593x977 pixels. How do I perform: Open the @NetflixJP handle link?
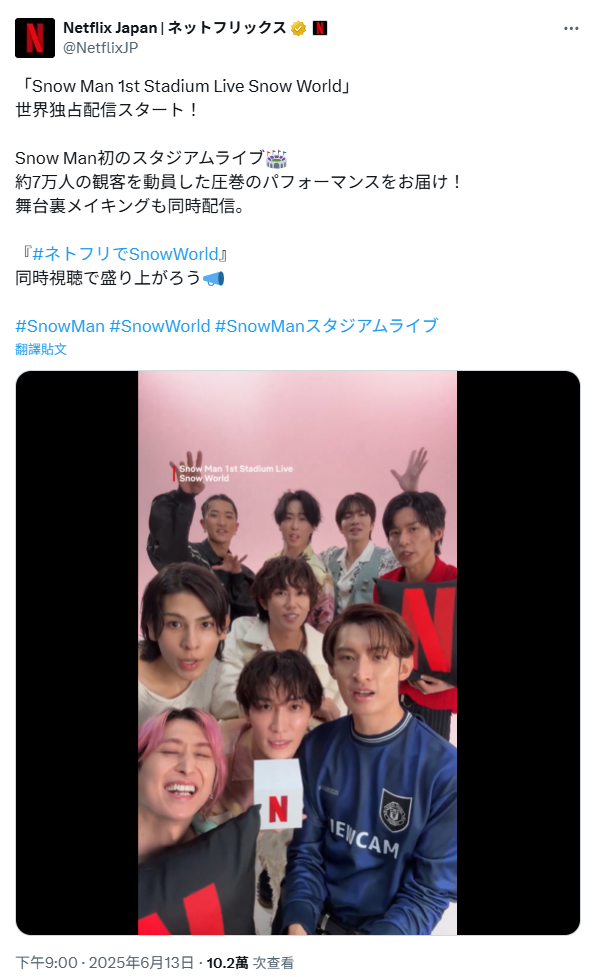point(100,48)
